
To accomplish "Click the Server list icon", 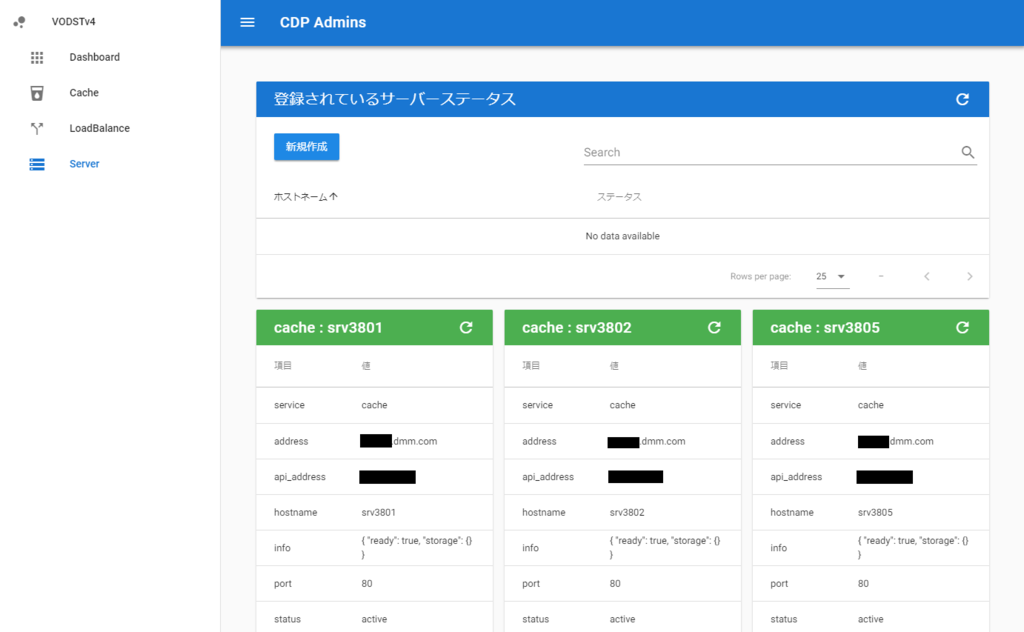I will (37, 164).
